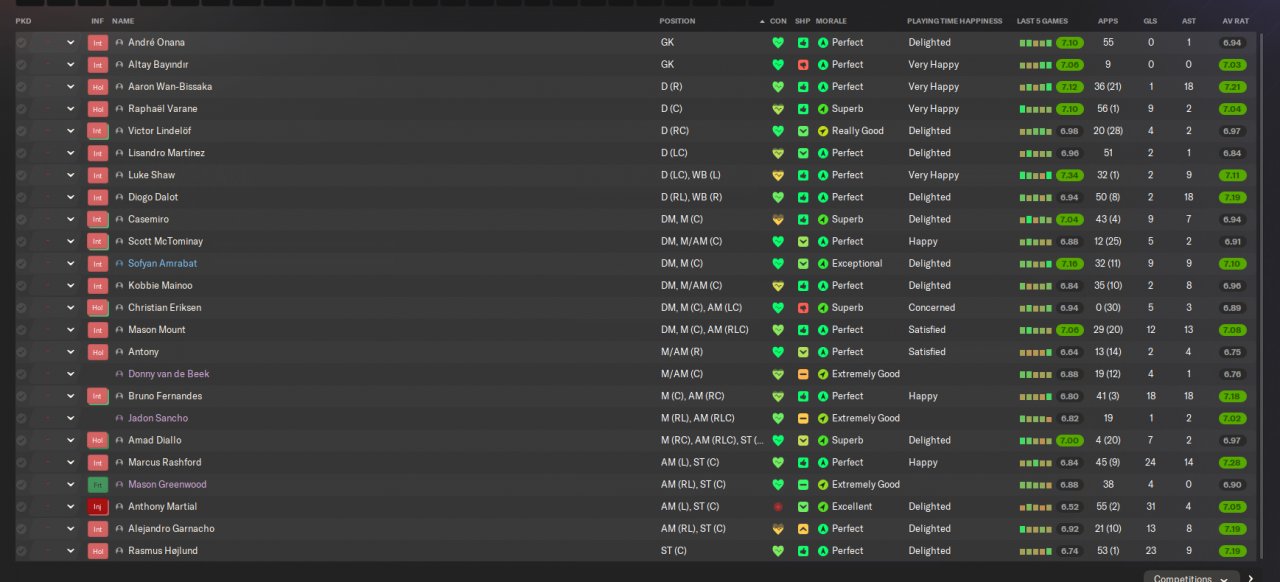Screen dimensions: 1280x582
Task: Click the orange sharpness icon for Donny van de Beek
Action: [803, 374]
